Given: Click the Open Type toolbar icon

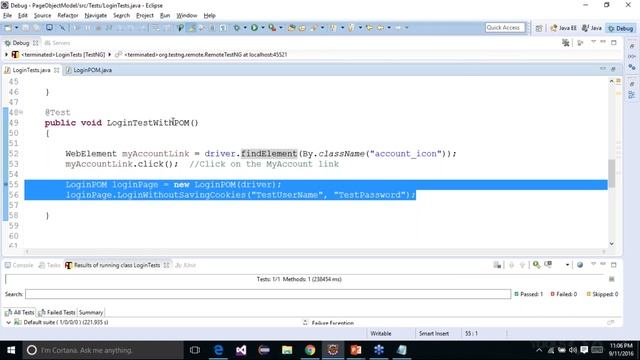Looking at the screenshot, I should [291, 28].
